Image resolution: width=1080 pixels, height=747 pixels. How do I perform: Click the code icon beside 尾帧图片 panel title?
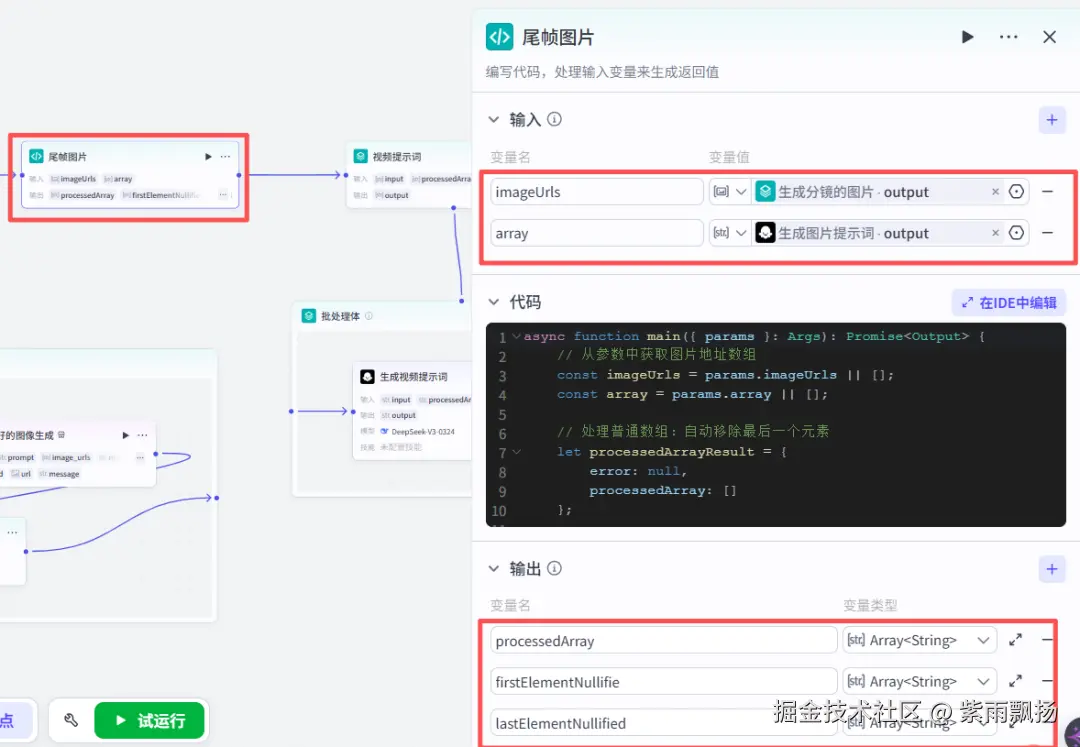tap(499, 37)
